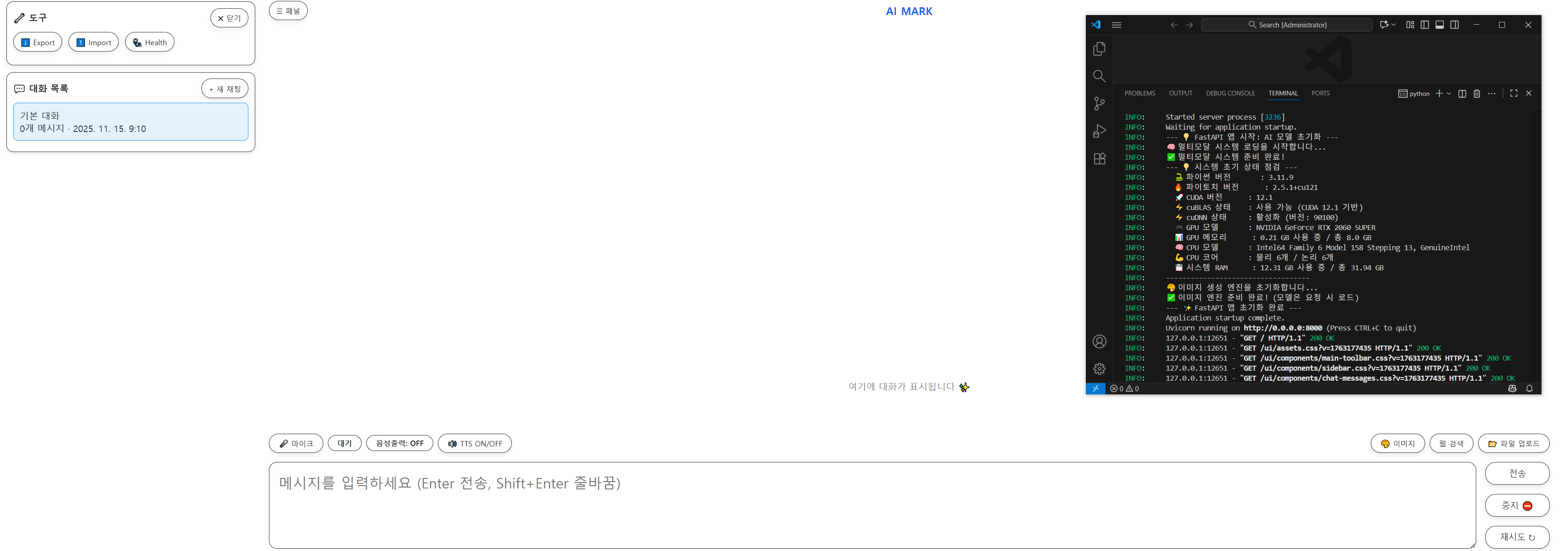Open the Manage gear icon

(1100, 369)
